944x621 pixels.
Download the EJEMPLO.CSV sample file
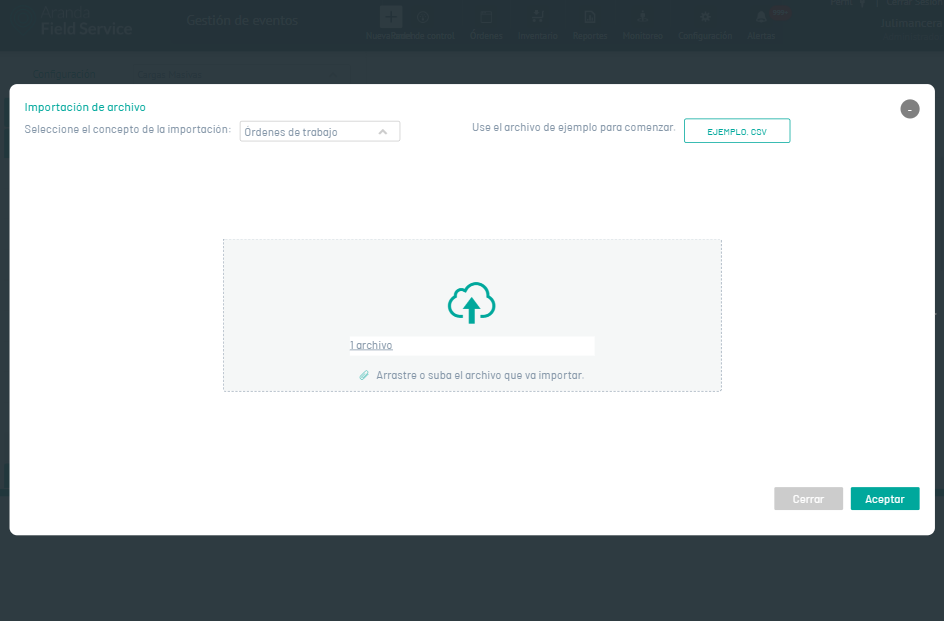tap(736, 131)
